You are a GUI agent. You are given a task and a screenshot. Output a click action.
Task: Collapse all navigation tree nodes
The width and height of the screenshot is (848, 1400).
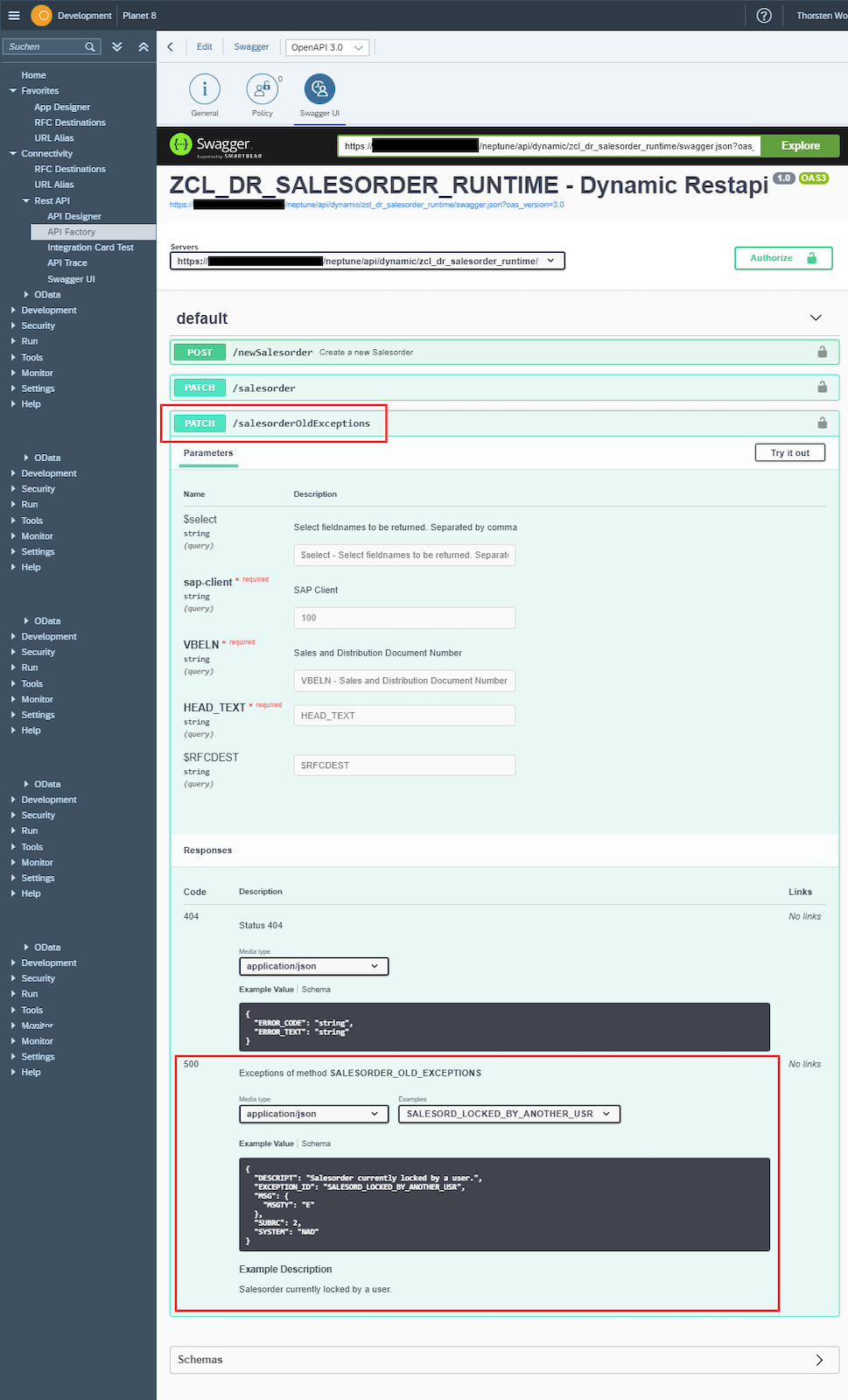(144, 46)
